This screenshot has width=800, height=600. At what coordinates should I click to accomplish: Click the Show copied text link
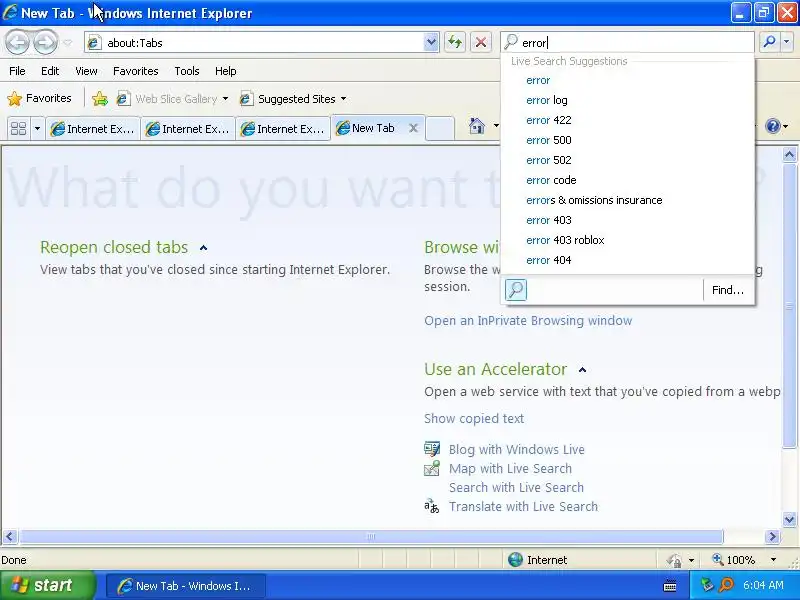(474, 418)
